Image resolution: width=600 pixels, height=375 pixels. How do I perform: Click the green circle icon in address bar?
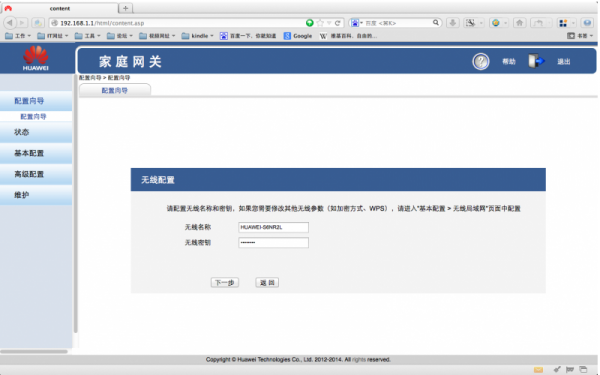(x=310, y=23)
